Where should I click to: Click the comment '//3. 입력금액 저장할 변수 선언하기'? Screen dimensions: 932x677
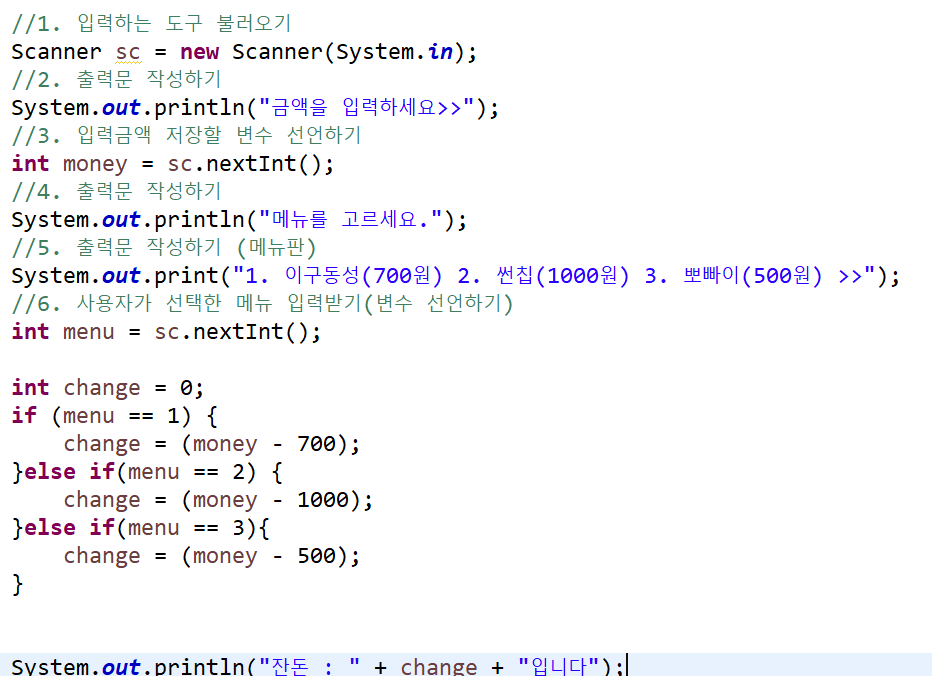click(x=186, y=136)
